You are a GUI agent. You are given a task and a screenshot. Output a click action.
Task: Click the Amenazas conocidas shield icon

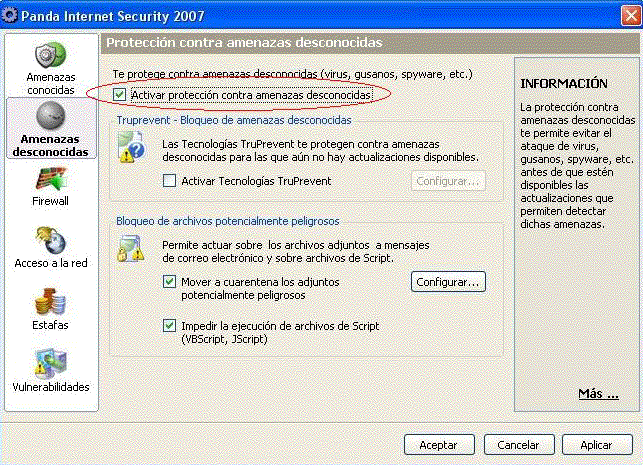pyautogui.click(x=50, y=56)
